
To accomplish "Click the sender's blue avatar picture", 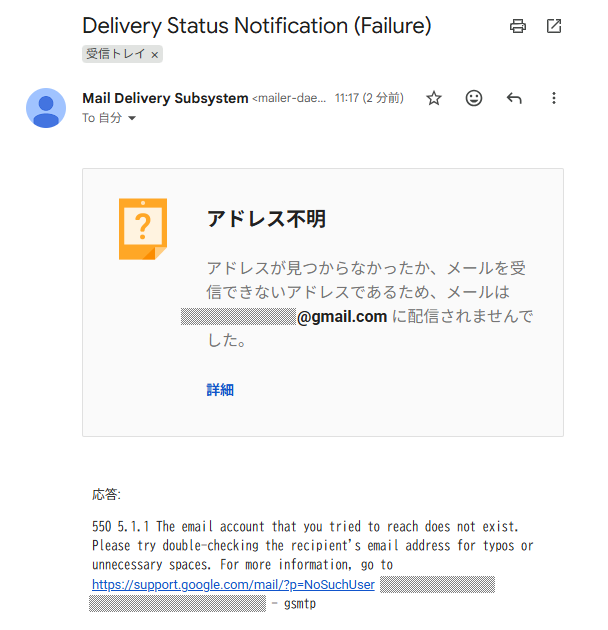I will 46,108.
